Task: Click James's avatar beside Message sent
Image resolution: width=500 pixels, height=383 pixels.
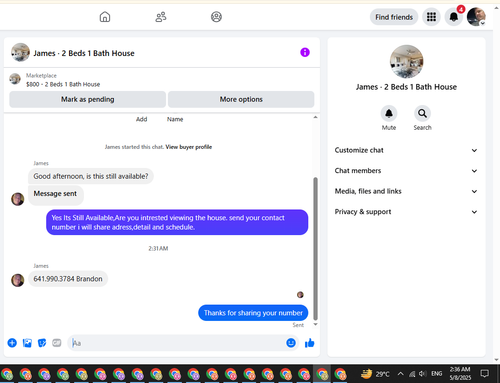Action: coord(18,199)
